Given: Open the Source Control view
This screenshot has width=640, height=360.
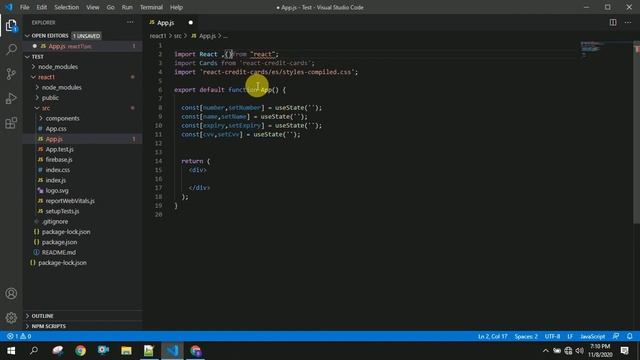Looking at the screenshot, I should 11,74.
